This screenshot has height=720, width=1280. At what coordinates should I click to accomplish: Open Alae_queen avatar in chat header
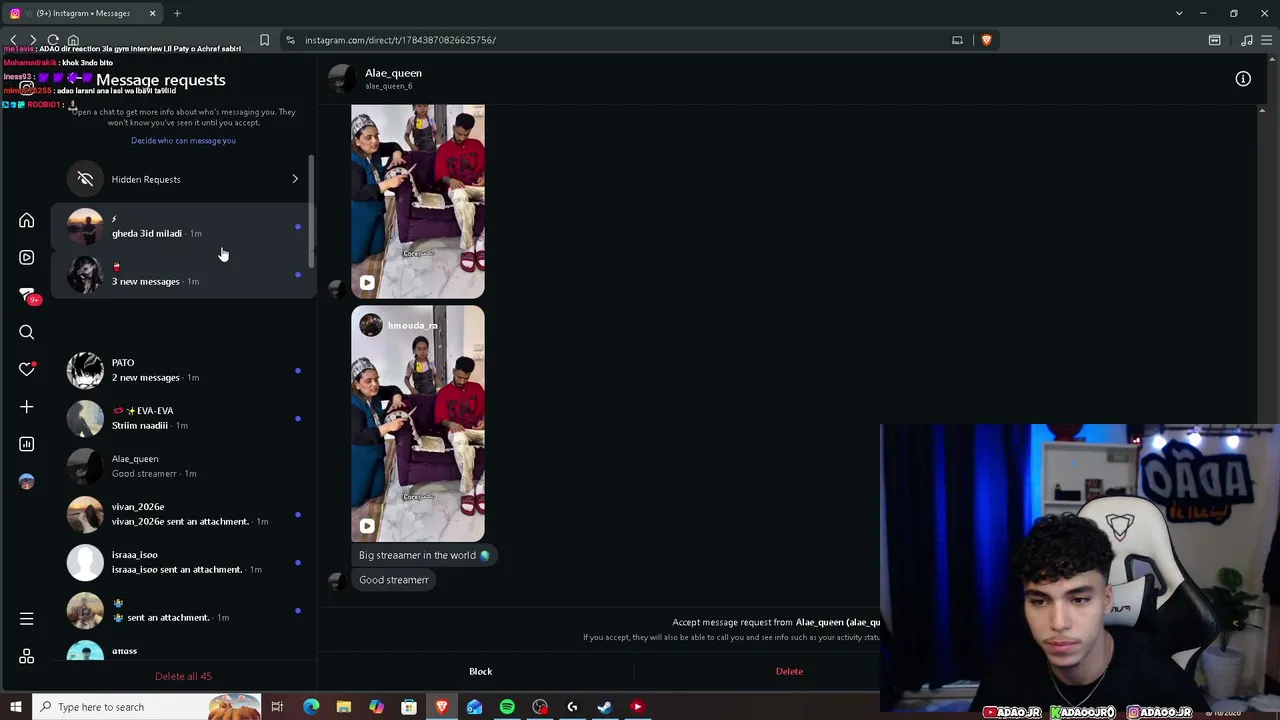[x=342, y=79]
